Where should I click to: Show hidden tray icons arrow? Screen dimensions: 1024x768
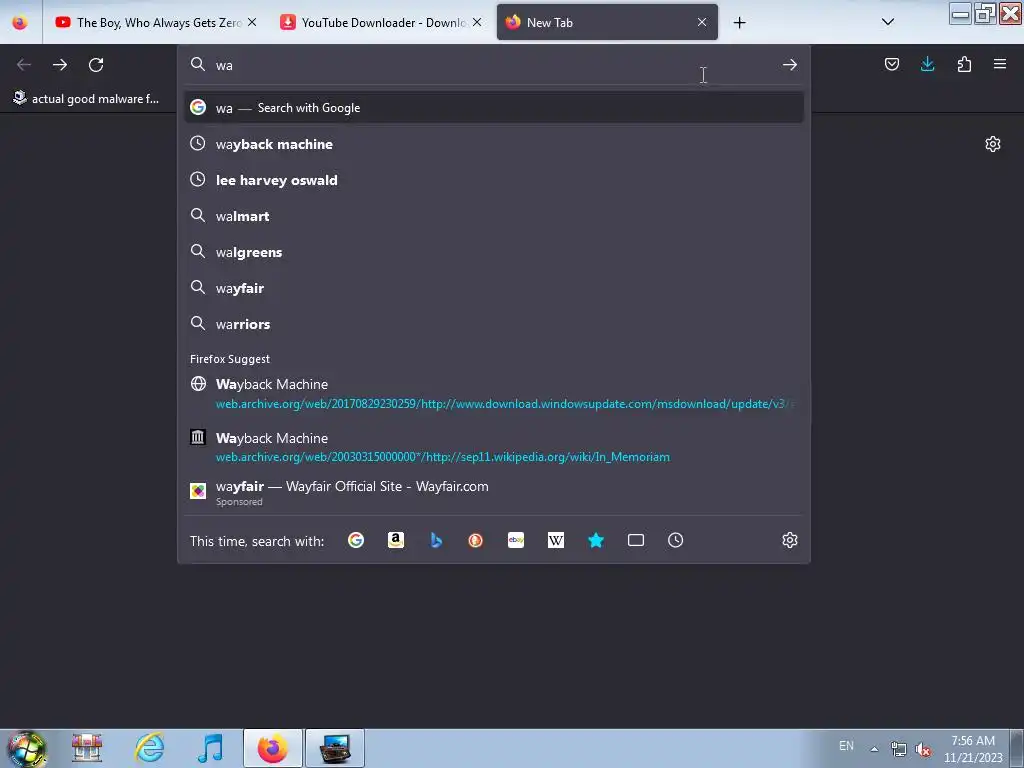coord(874,749)
